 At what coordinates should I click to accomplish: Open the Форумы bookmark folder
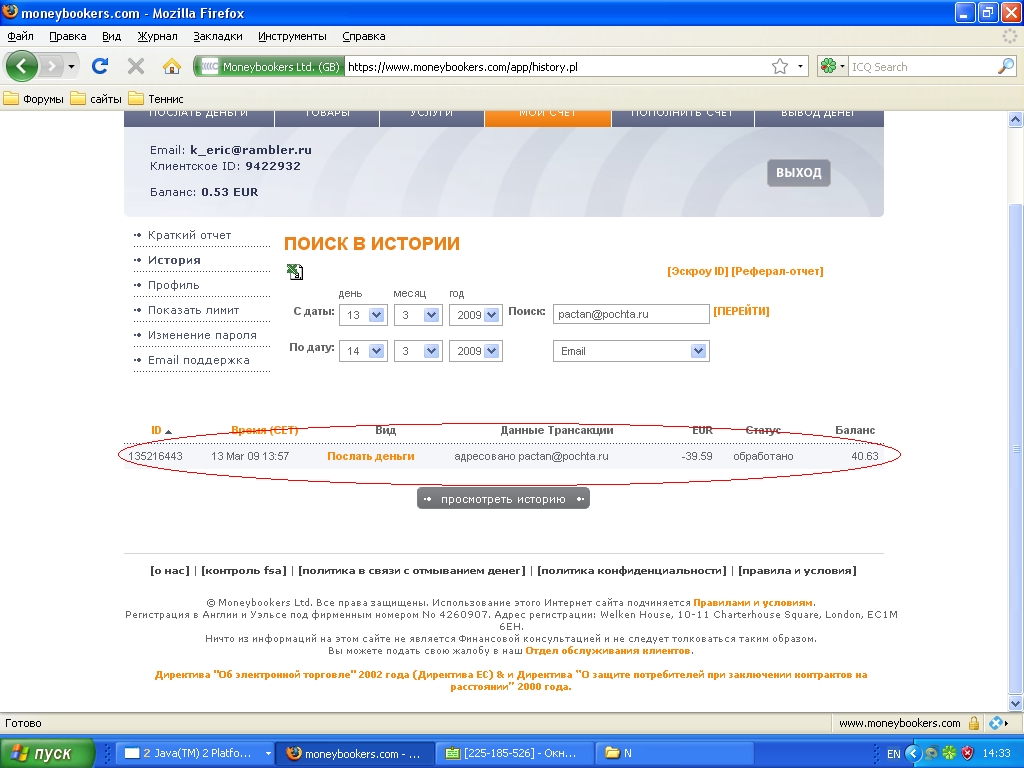click(34, 99)
